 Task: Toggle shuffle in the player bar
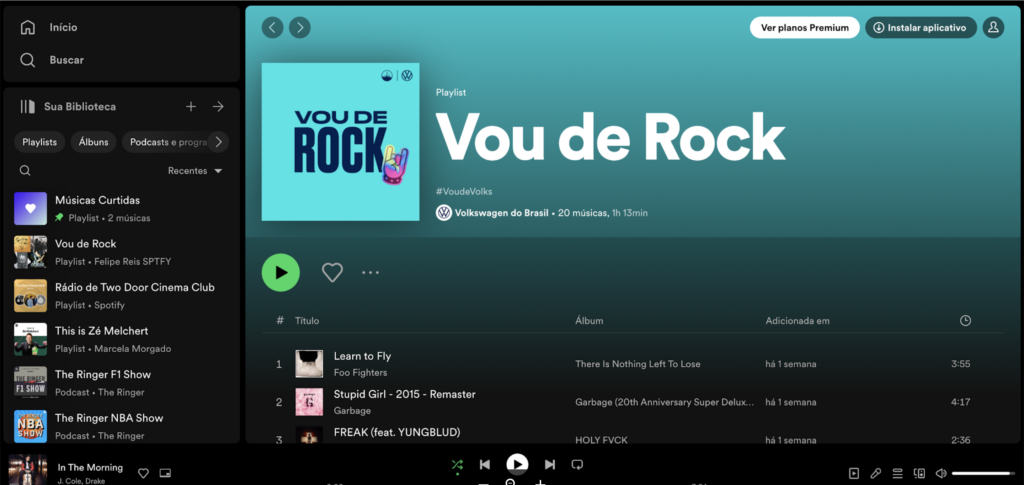[457, 464]
